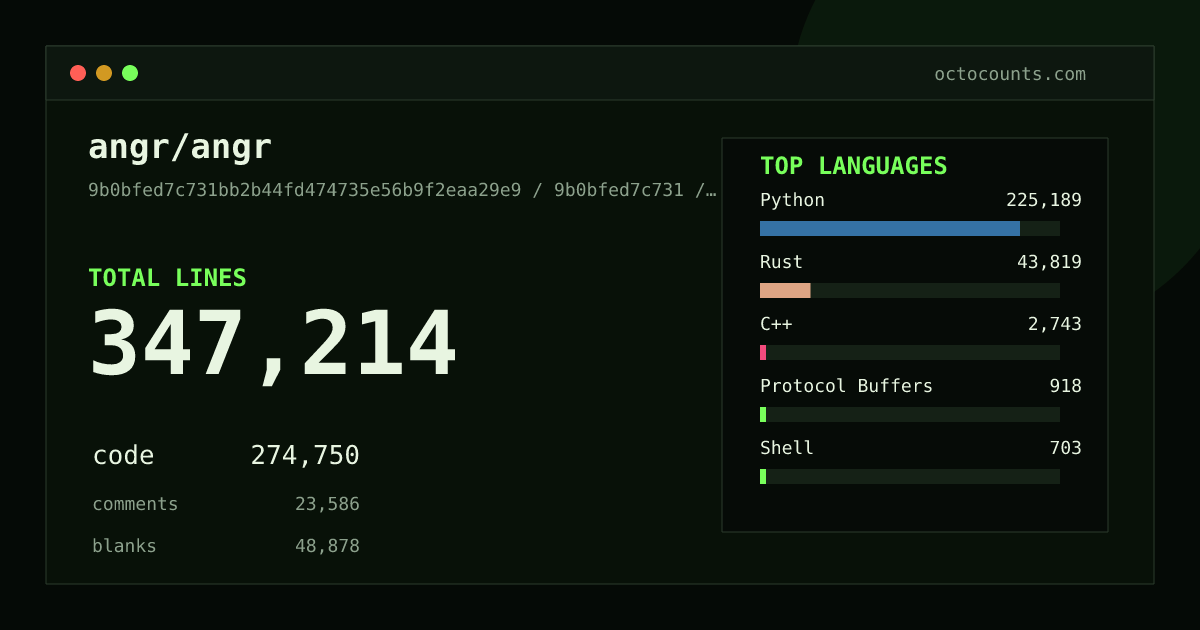
Task: Select the blanks value 48,878
Action: [x=327, y=546]
